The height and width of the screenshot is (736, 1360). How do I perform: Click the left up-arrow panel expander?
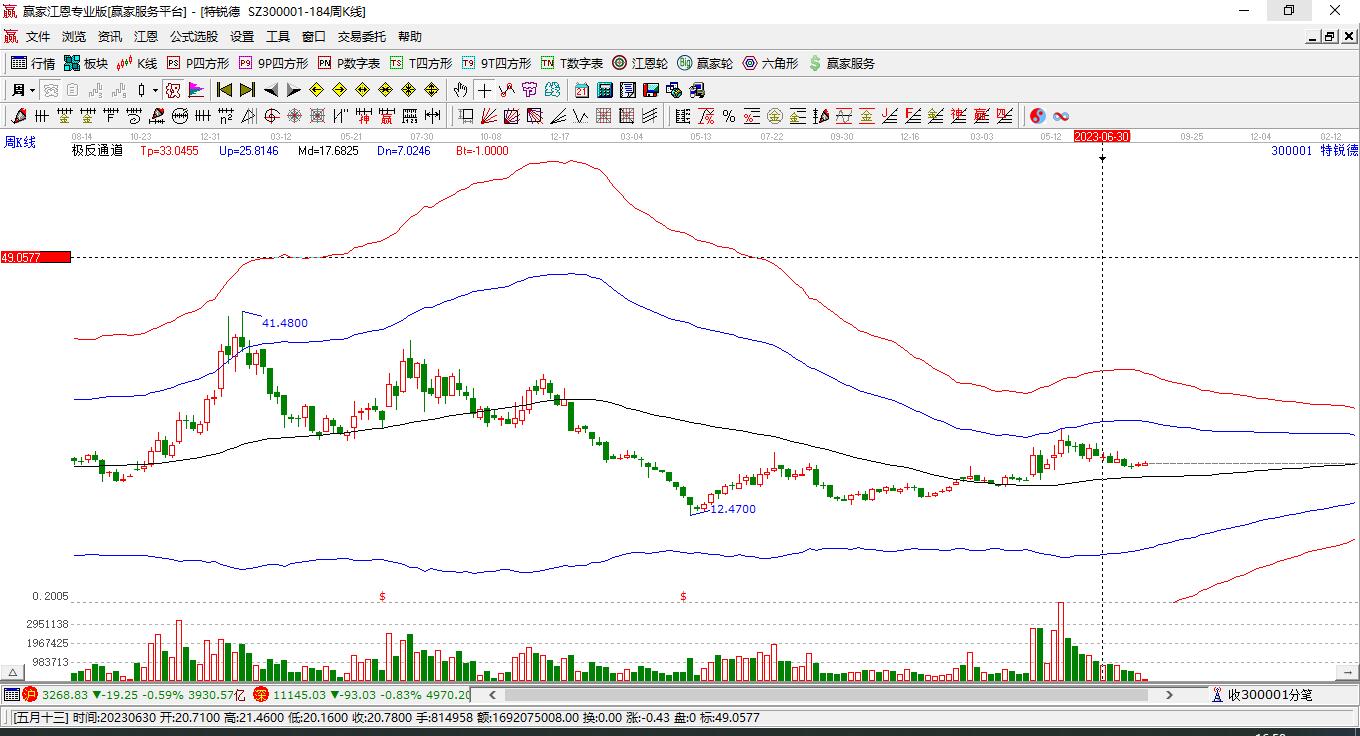[13, 673]
